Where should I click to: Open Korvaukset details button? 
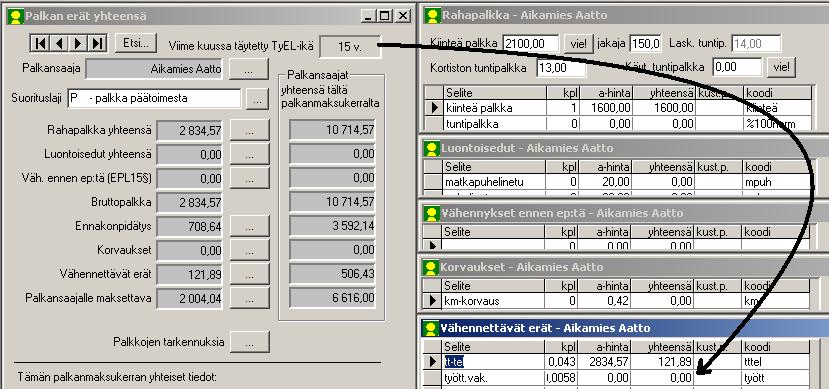pos(250,250)
